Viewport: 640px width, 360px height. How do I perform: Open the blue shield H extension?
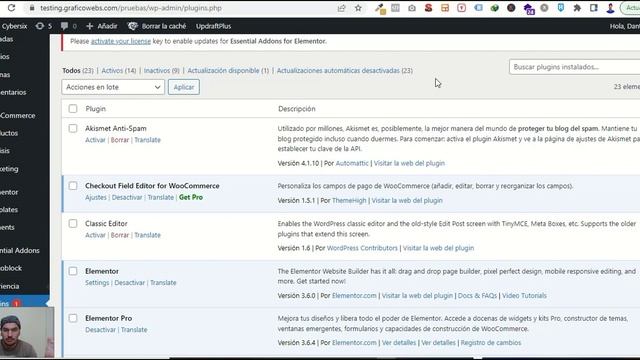point(561,8)
